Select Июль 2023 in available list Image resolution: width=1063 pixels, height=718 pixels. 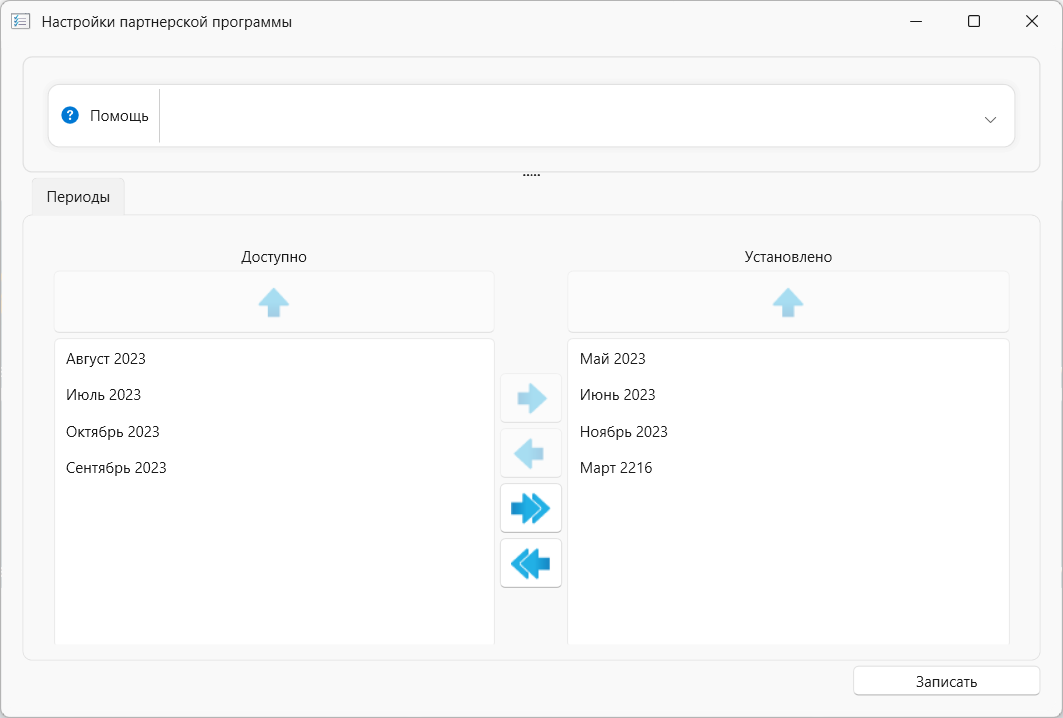click(274, 395)
